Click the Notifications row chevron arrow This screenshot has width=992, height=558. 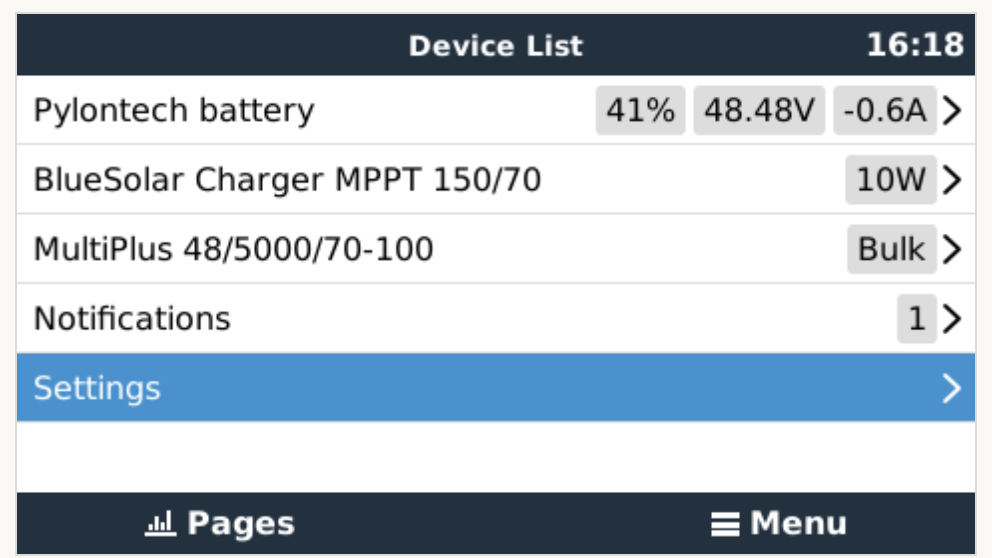[x=952, y=319]
